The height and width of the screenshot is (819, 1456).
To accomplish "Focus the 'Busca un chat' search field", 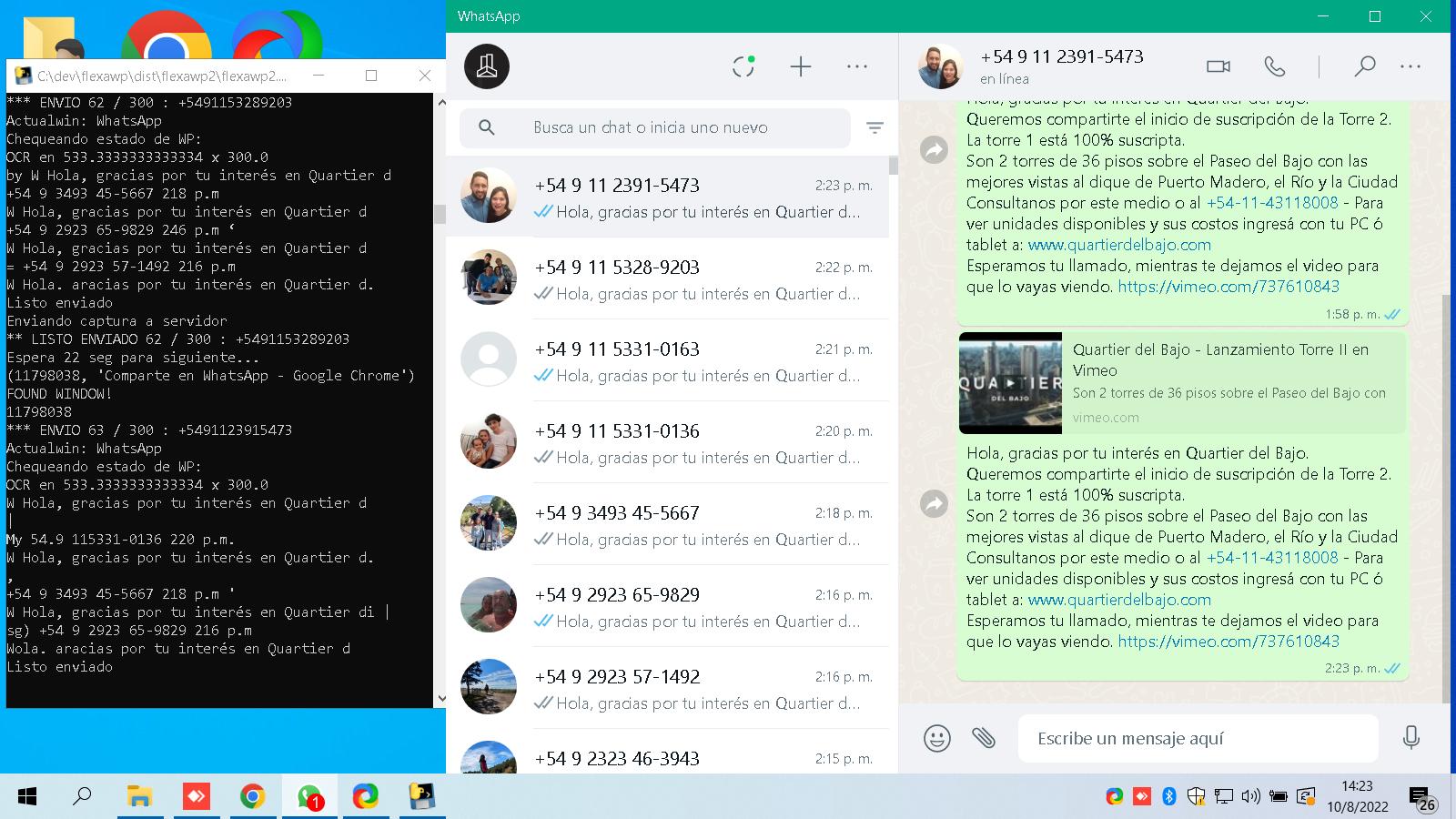I will pyautogui.click(x=655, y=127).
